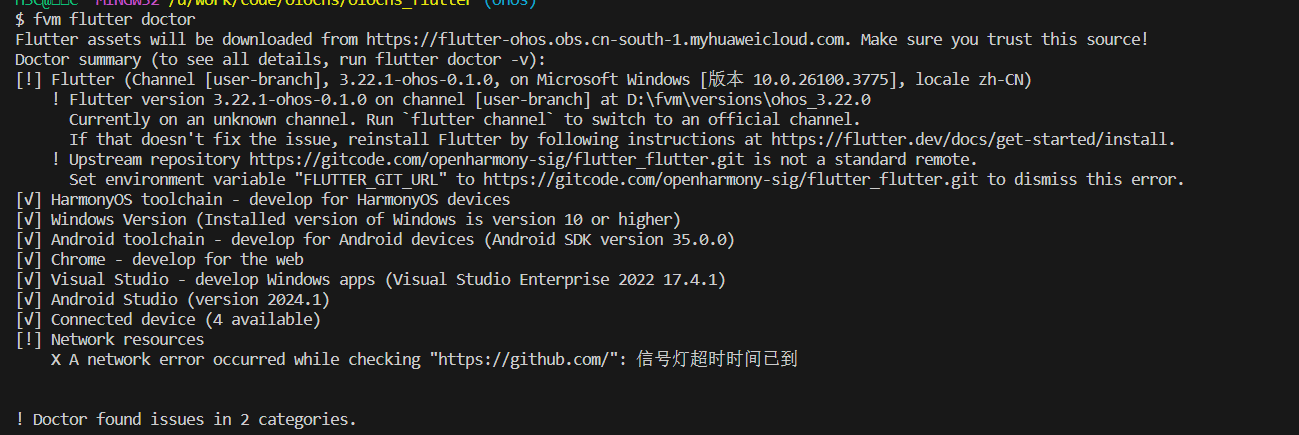Click "Doctor found issues in 2 categories" line
This screenshot has width=1299, height=435.
(186, 419)
